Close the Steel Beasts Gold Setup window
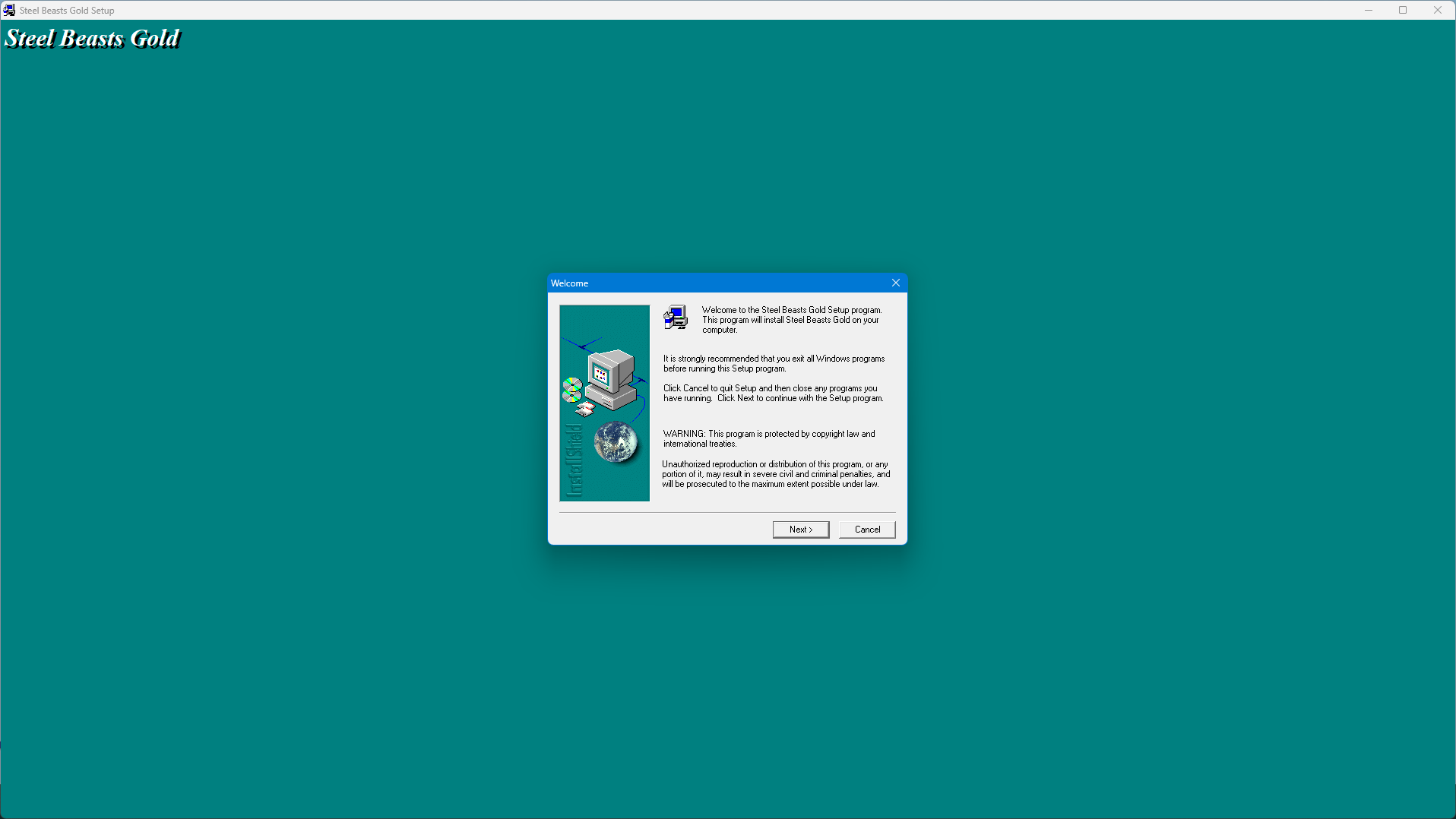 click(x=1438, y=10)
